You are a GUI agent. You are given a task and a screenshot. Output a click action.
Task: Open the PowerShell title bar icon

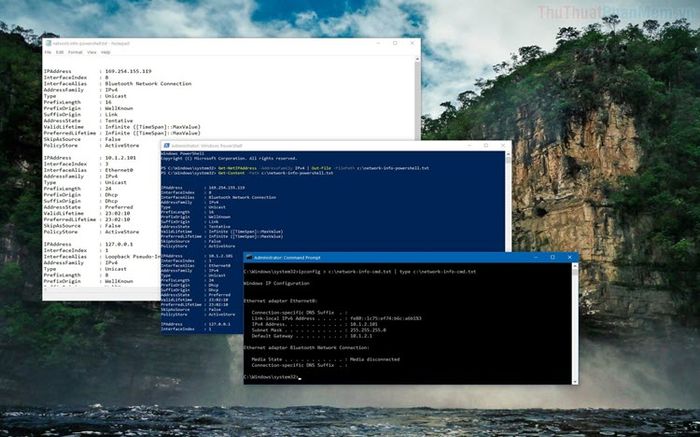[167, 146]
